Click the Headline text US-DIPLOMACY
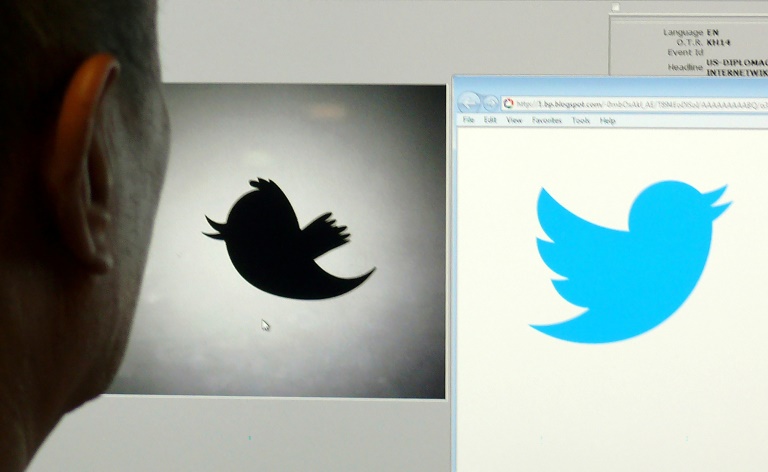The width and height of the screenshot is (768, 472). 736,63
